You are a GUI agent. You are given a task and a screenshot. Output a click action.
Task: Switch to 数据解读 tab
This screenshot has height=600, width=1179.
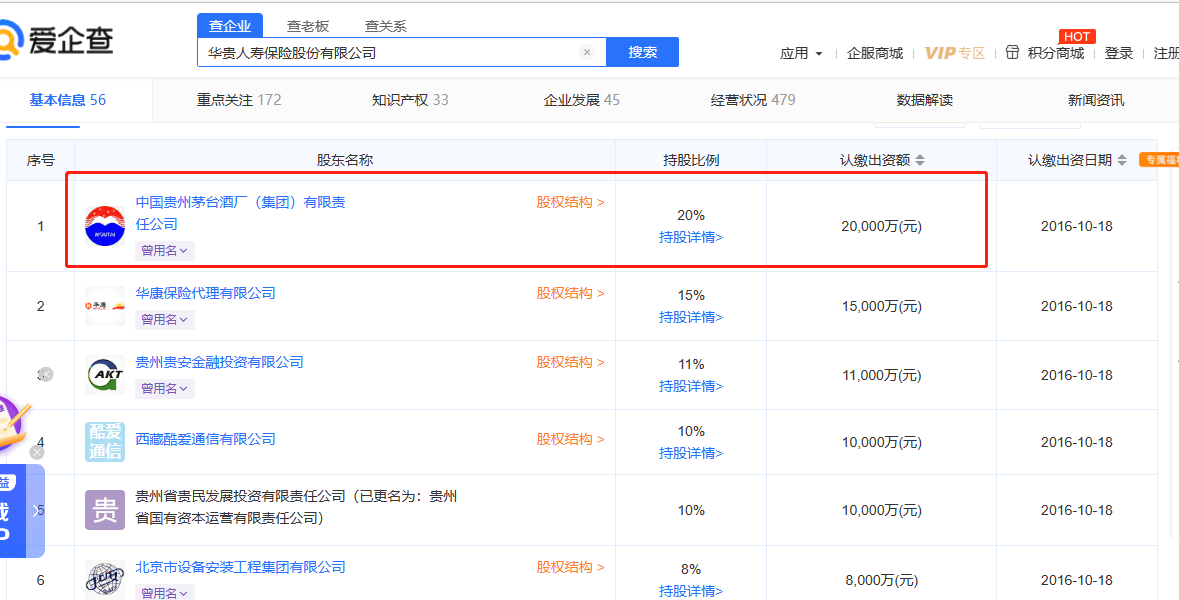click(925, 100)
